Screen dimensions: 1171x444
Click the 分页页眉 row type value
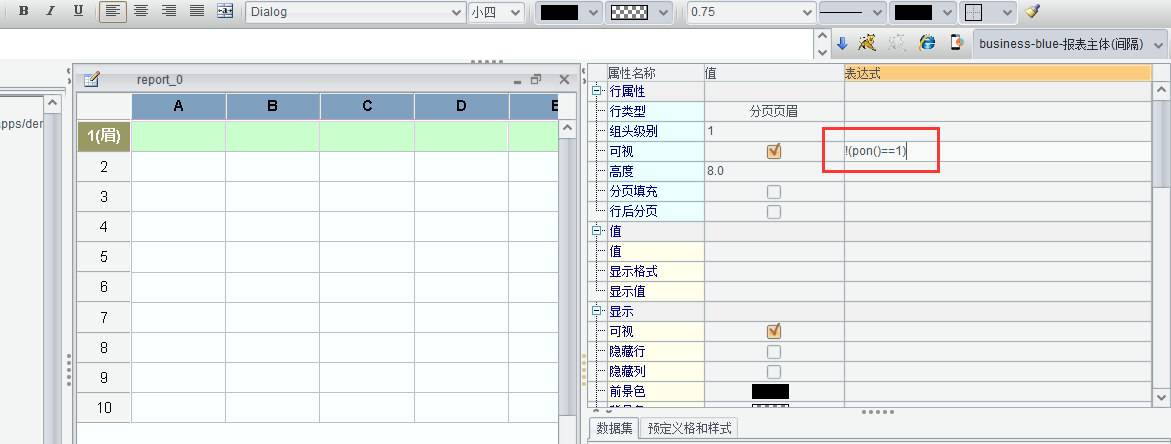(774, 111)
